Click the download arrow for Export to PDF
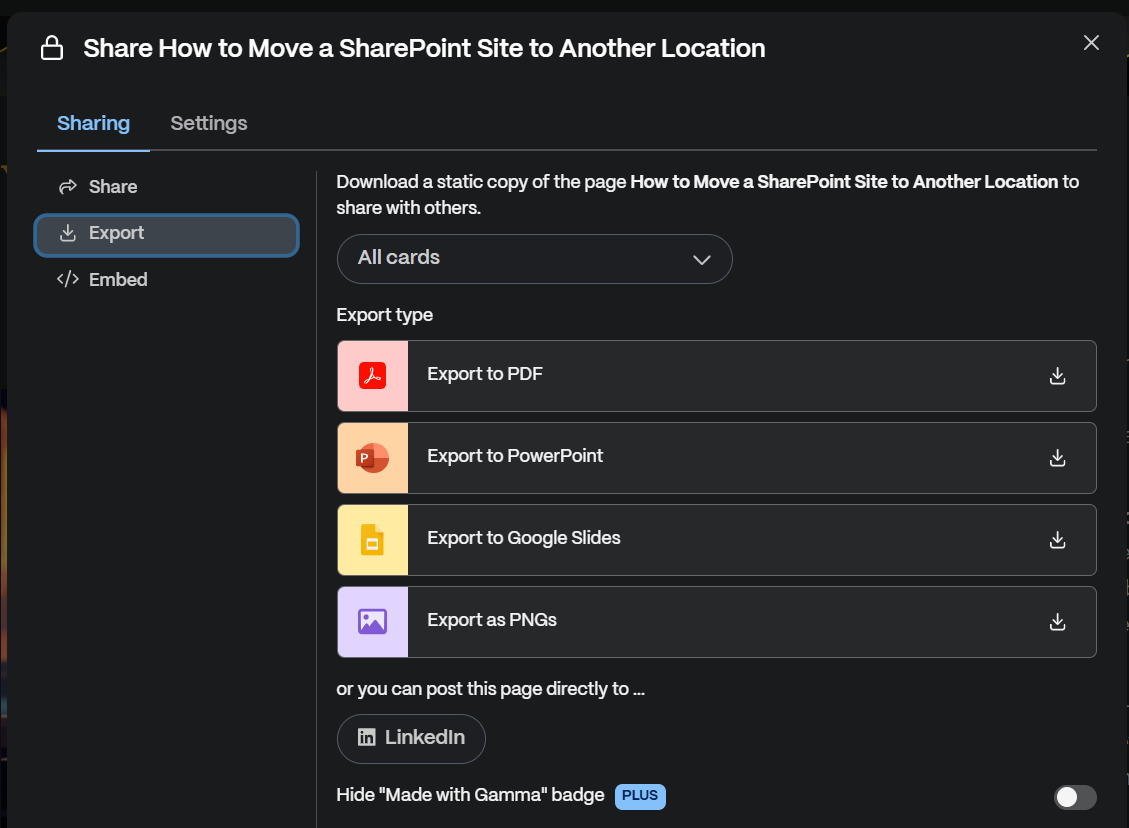 click(1057, 376)
